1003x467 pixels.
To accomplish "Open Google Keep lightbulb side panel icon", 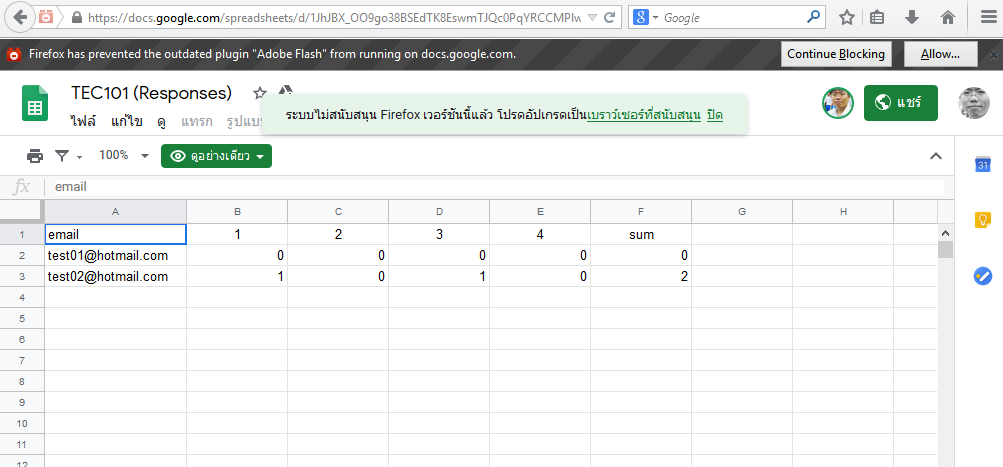I will 982,220.
